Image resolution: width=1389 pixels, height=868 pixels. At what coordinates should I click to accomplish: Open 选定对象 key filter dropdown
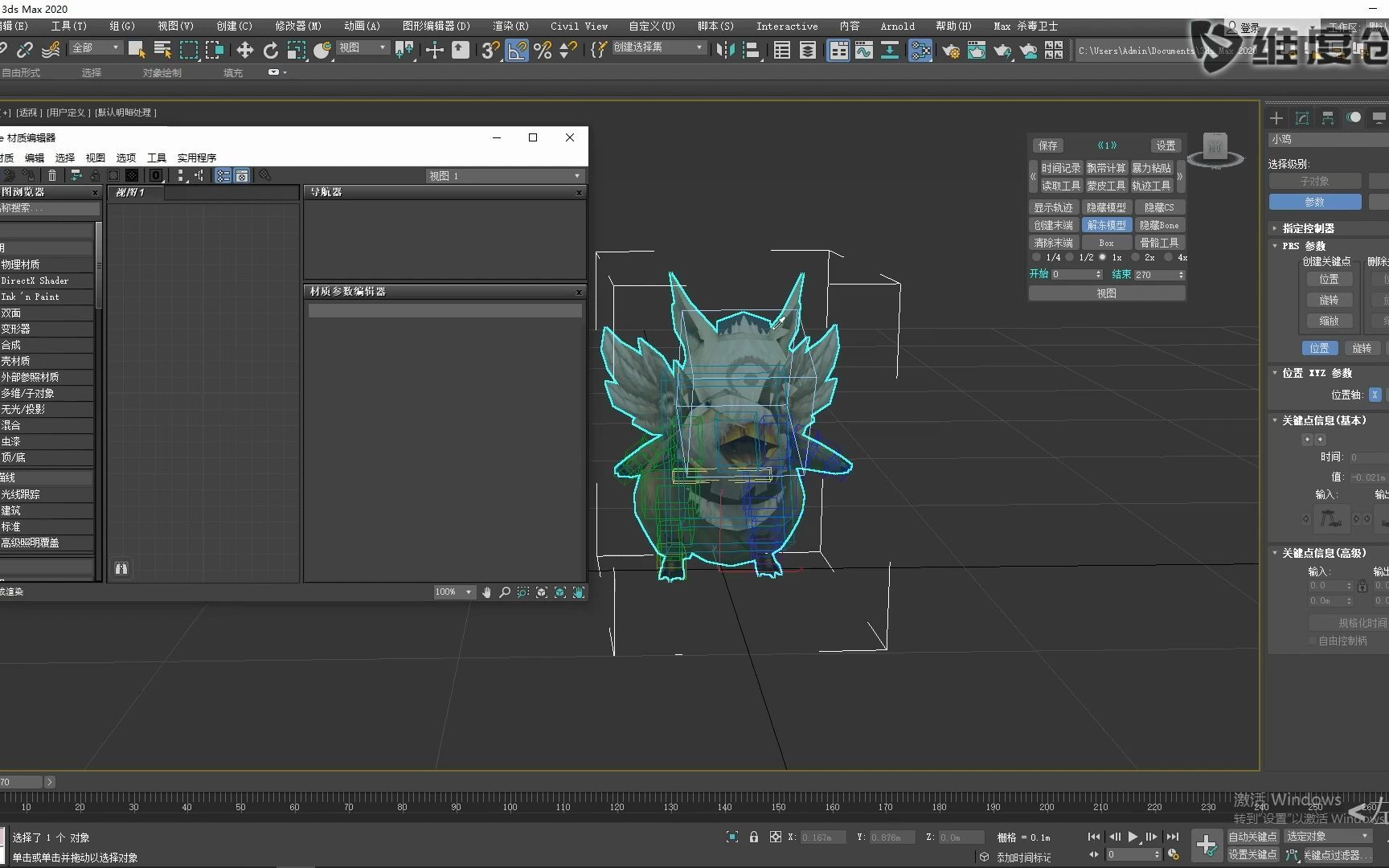pos(1328,837)
